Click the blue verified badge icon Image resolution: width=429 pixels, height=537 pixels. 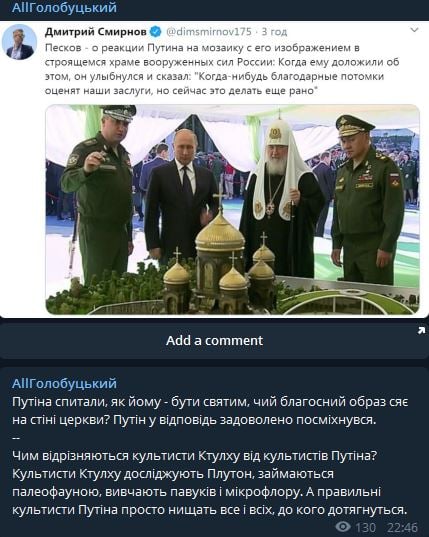[156, 32]
